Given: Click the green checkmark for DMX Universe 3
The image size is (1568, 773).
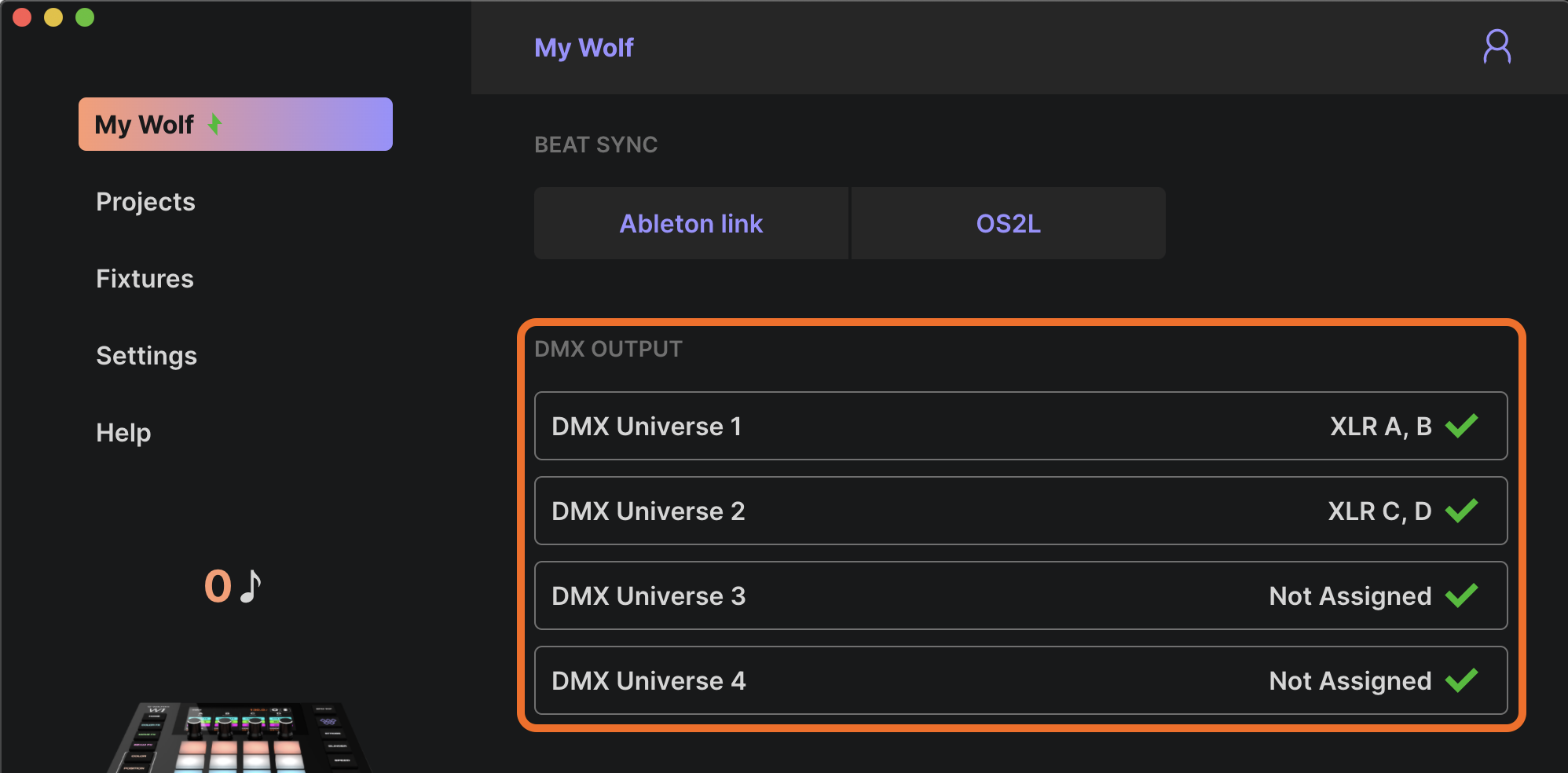Looking at the screenshot, I should coord(1462,595).
